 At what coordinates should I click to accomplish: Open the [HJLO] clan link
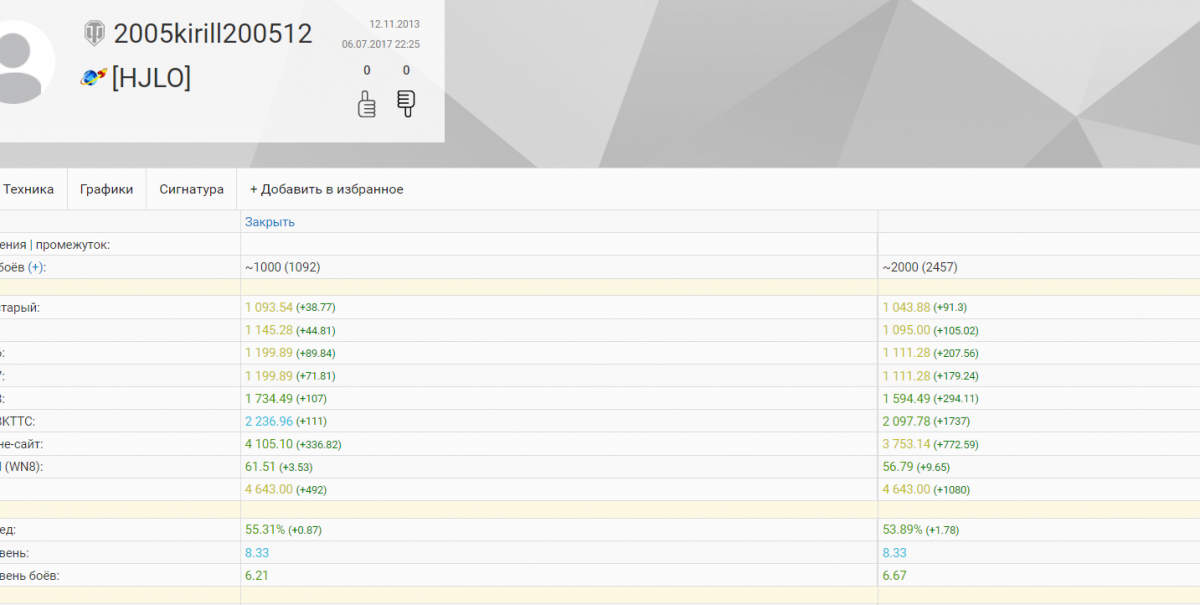click(151, 77)
